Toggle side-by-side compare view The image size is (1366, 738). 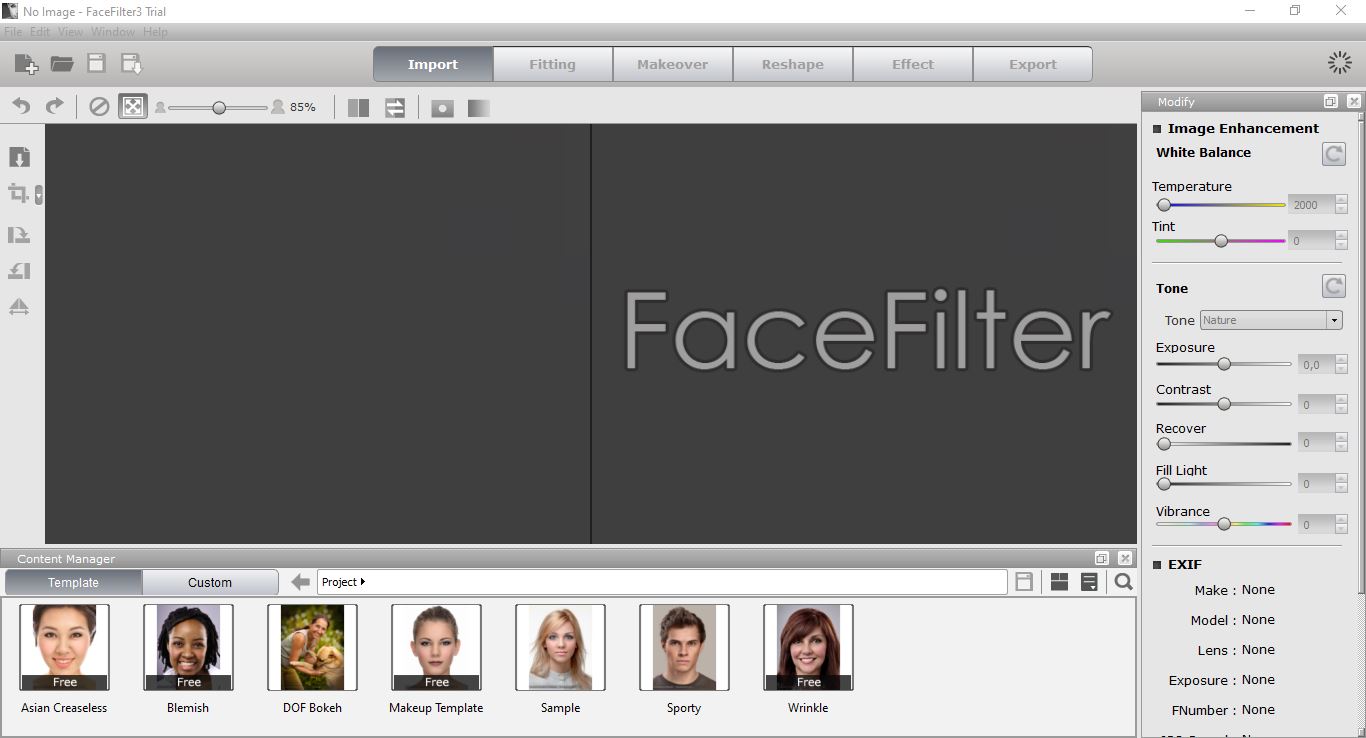click(358, 107)
